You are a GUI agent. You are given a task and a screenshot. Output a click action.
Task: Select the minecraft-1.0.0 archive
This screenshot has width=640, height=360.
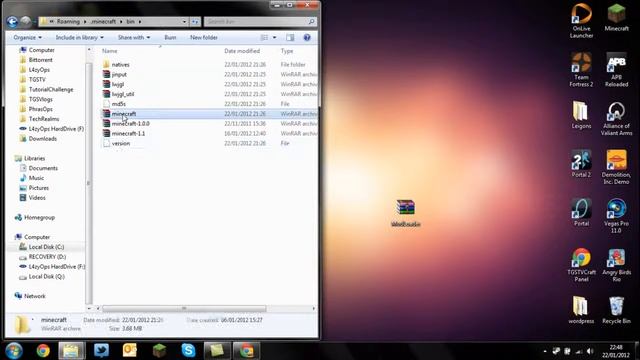[131, 123]
